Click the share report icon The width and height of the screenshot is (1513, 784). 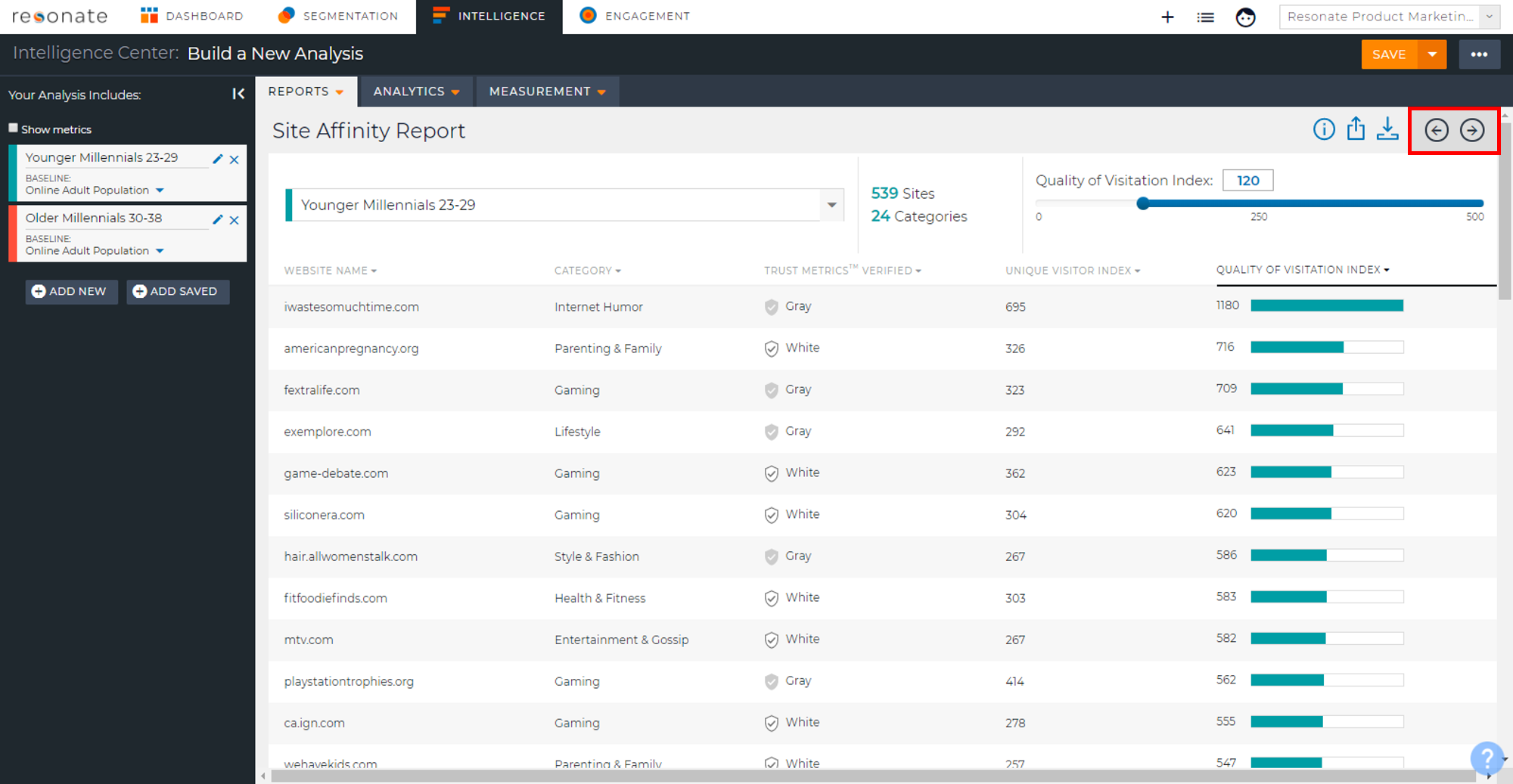(1356, 129)
